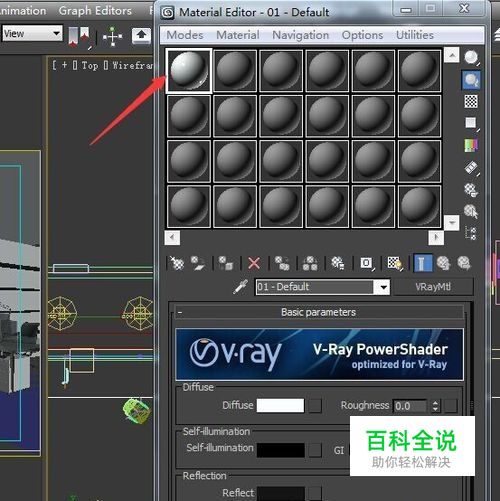
Task: Click Self-illumination map slot button
Action: click(x=315, y=450)
